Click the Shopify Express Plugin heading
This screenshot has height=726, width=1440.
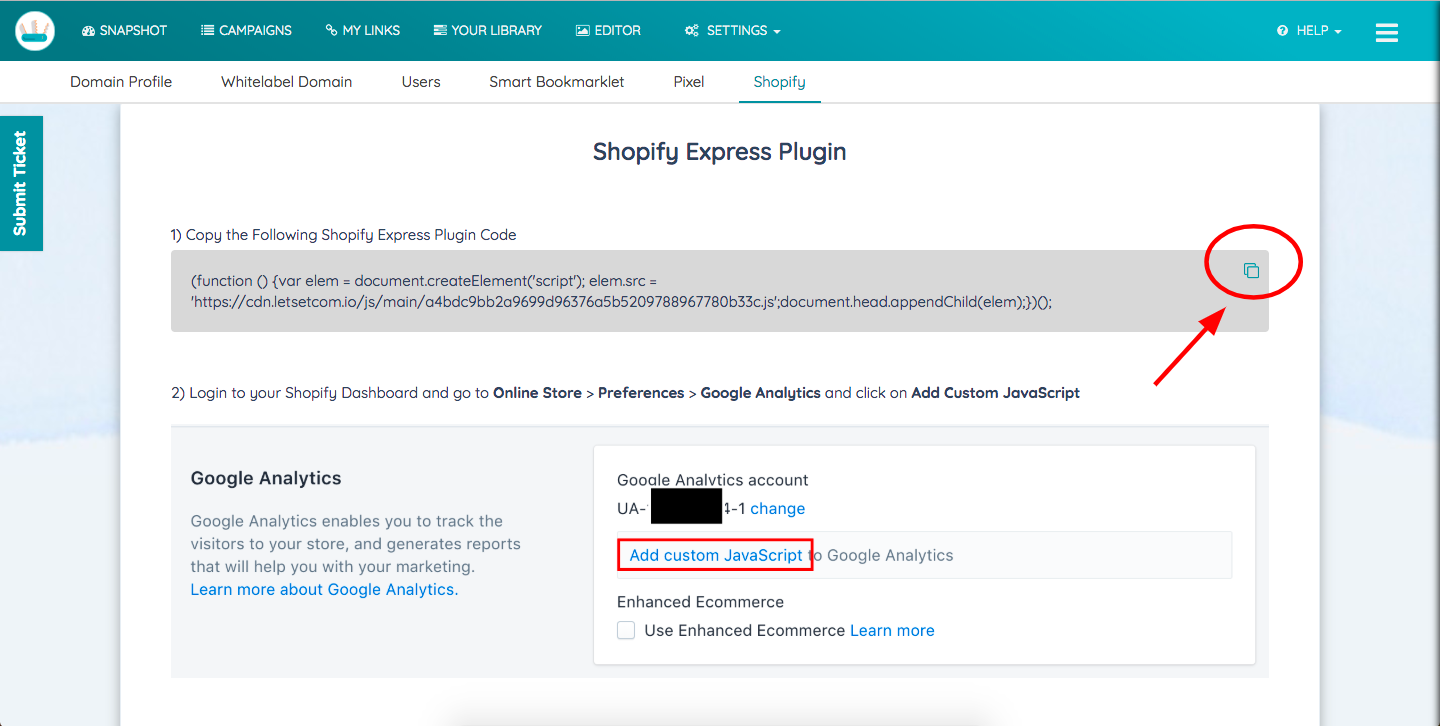(x=720, y=152)
